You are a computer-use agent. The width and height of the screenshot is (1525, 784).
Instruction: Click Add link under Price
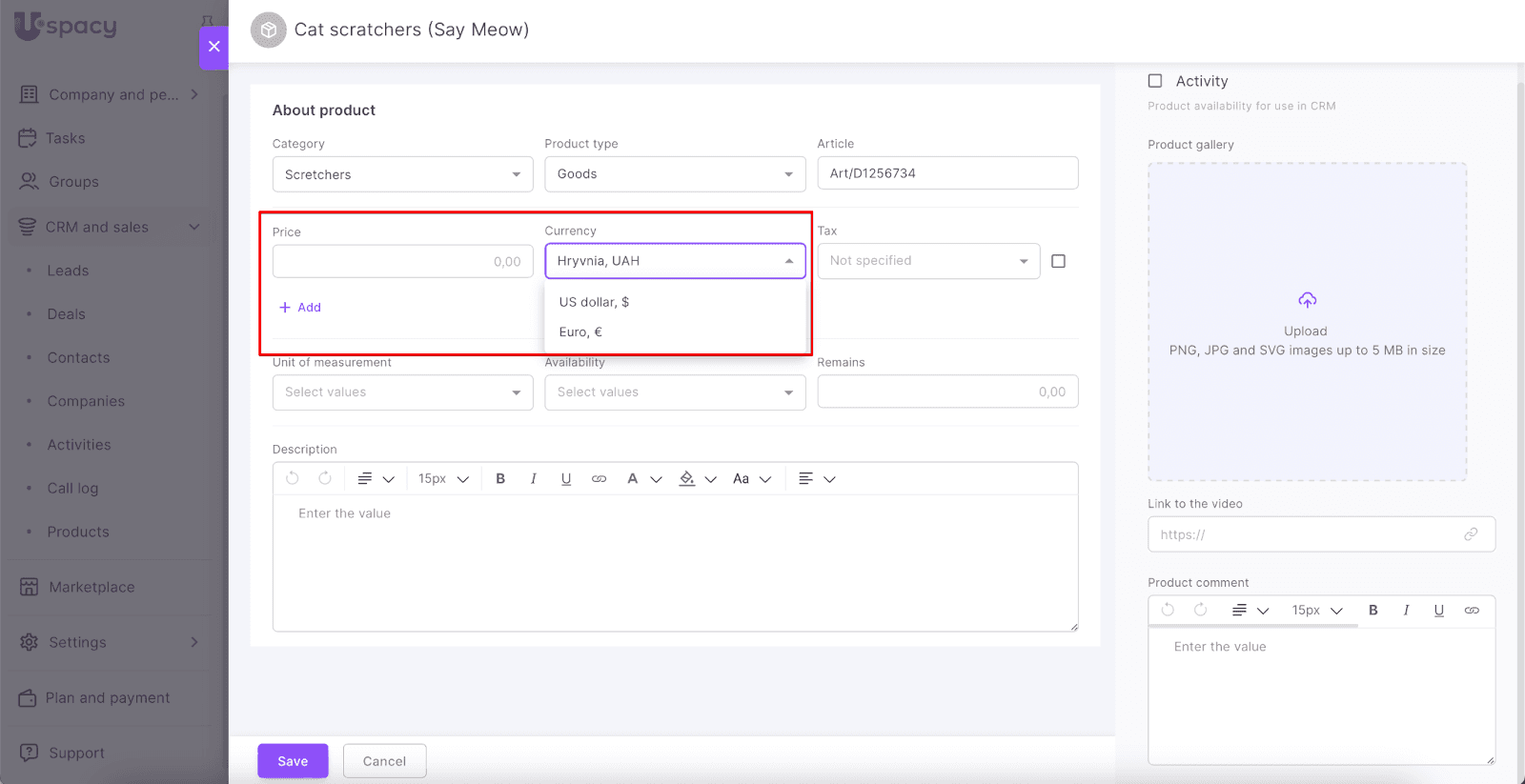pos(300,308)
